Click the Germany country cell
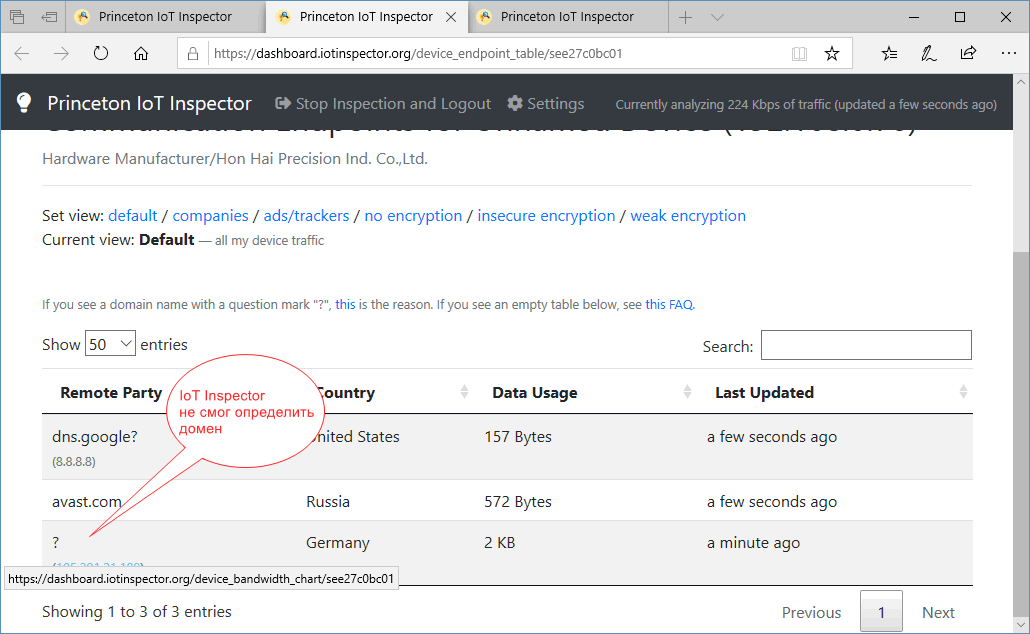Viewport: 1030px width, 634px height. tap(338, 543)
